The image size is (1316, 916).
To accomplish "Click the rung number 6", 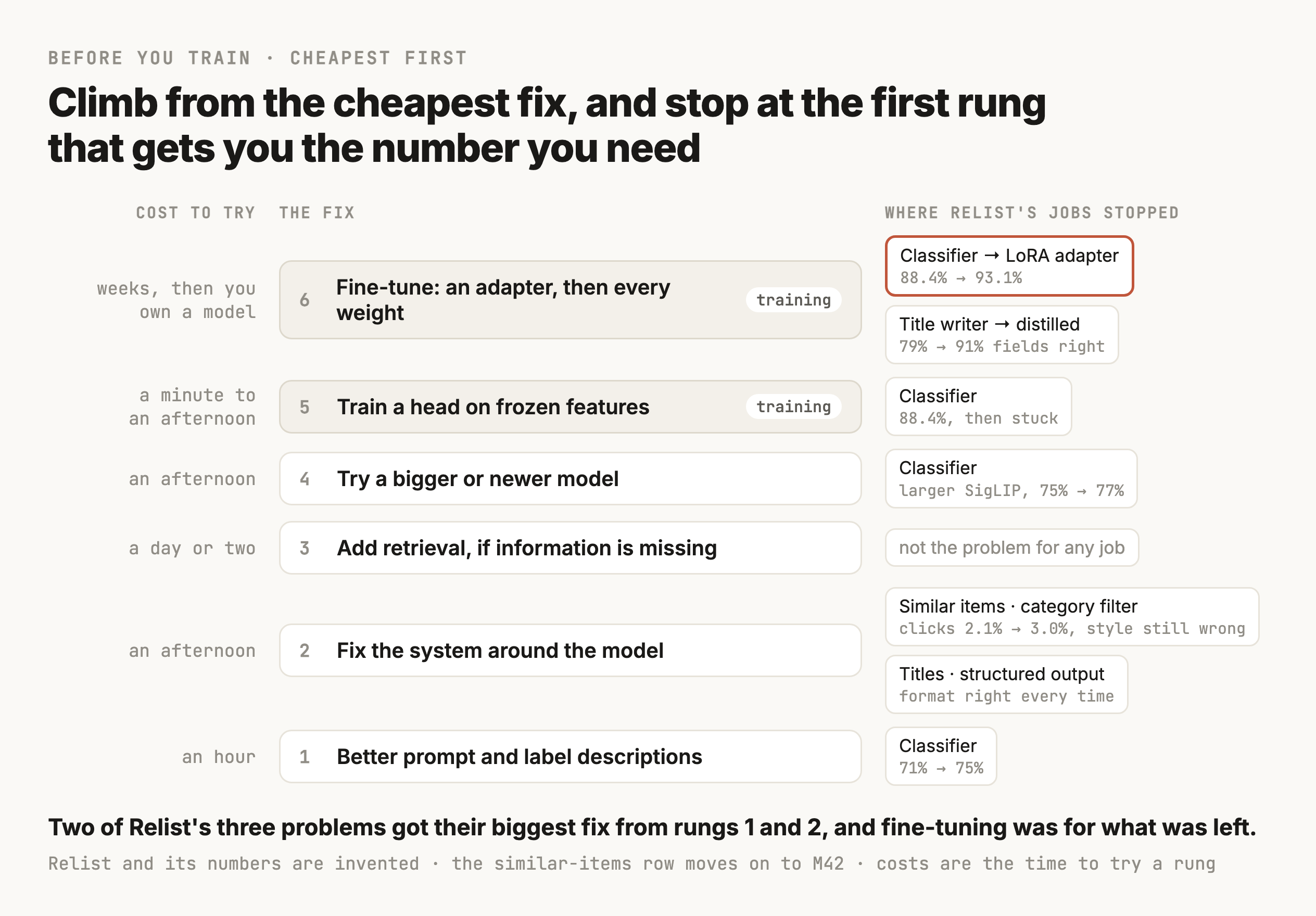I will 305,300.
